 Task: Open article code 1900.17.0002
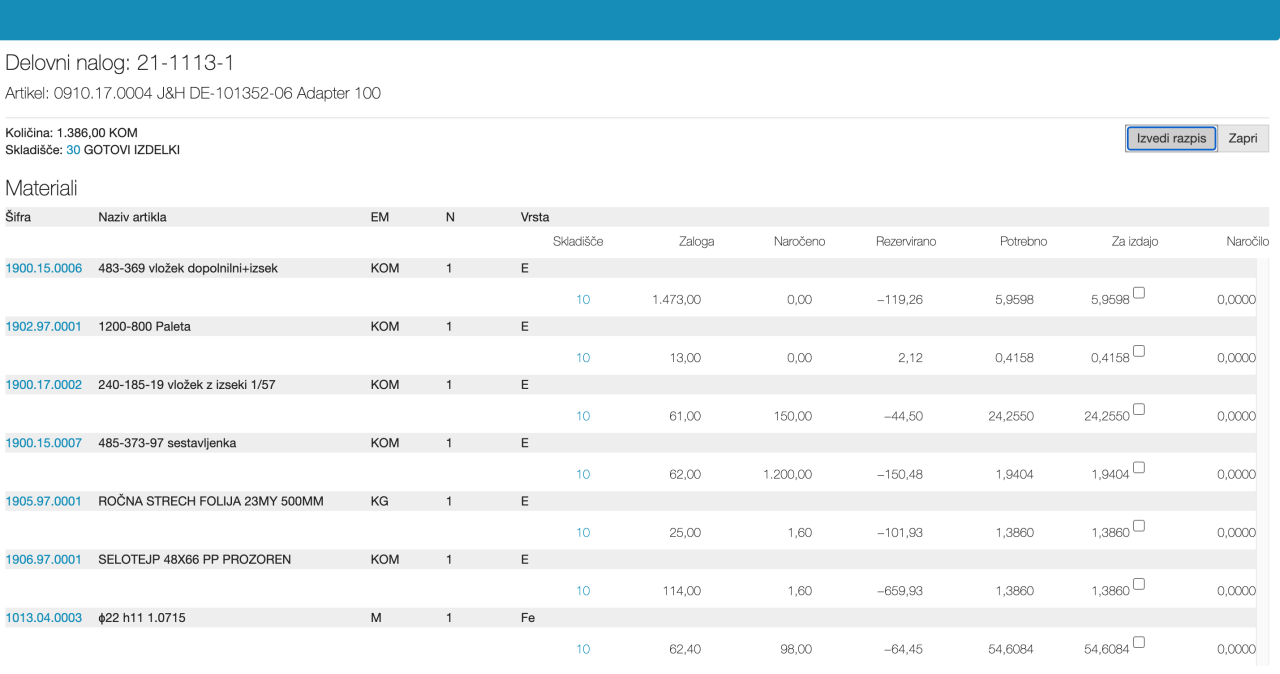44,385
